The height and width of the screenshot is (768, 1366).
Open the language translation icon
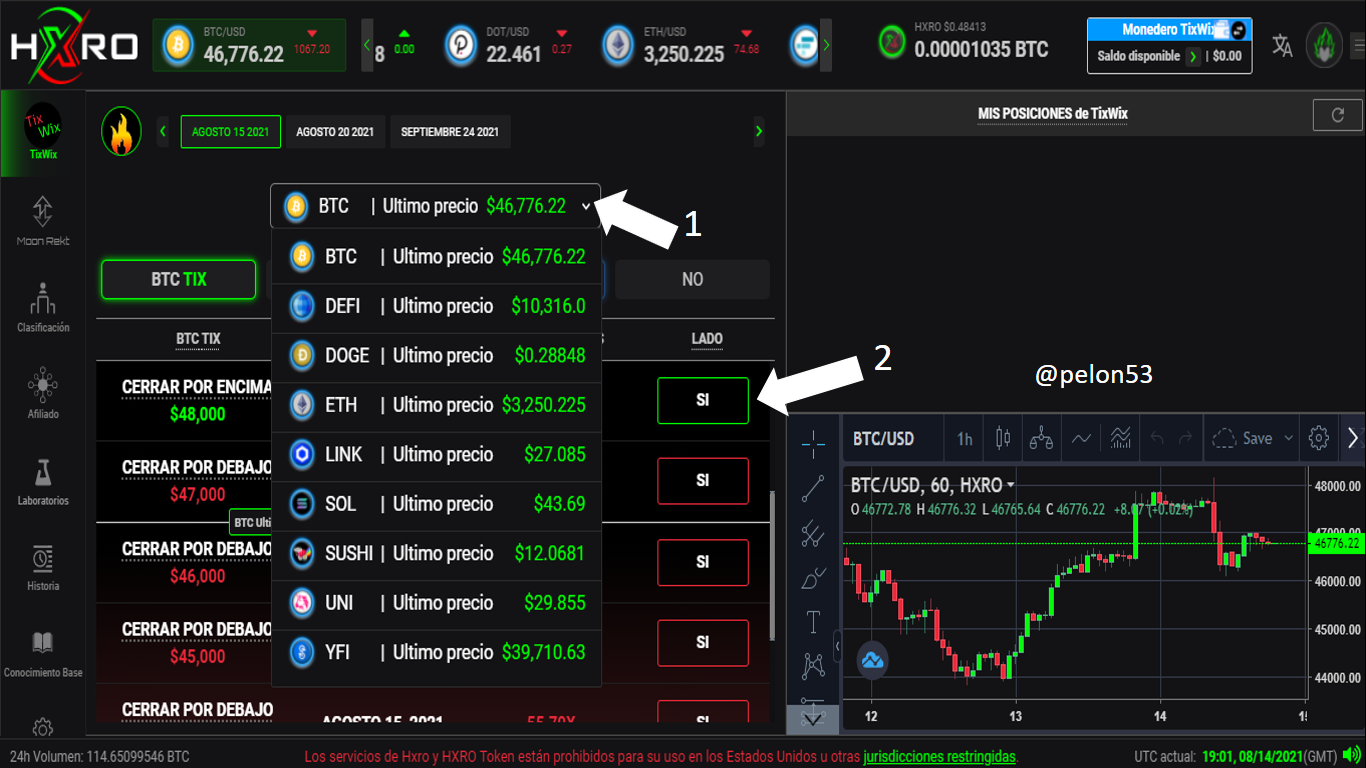tap(1282, 45)
